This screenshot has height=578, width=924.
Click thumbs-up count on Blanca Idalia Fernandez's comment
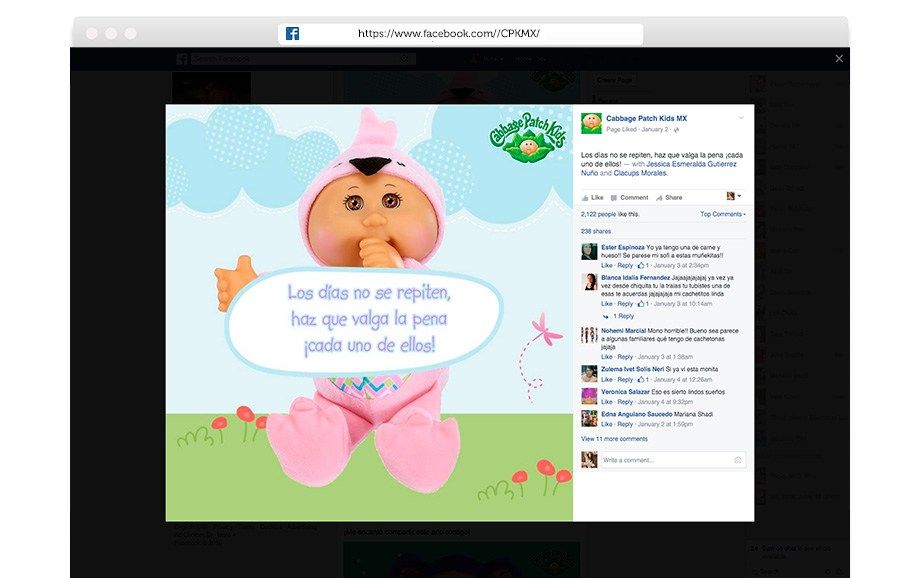click(x=643, y=304)
